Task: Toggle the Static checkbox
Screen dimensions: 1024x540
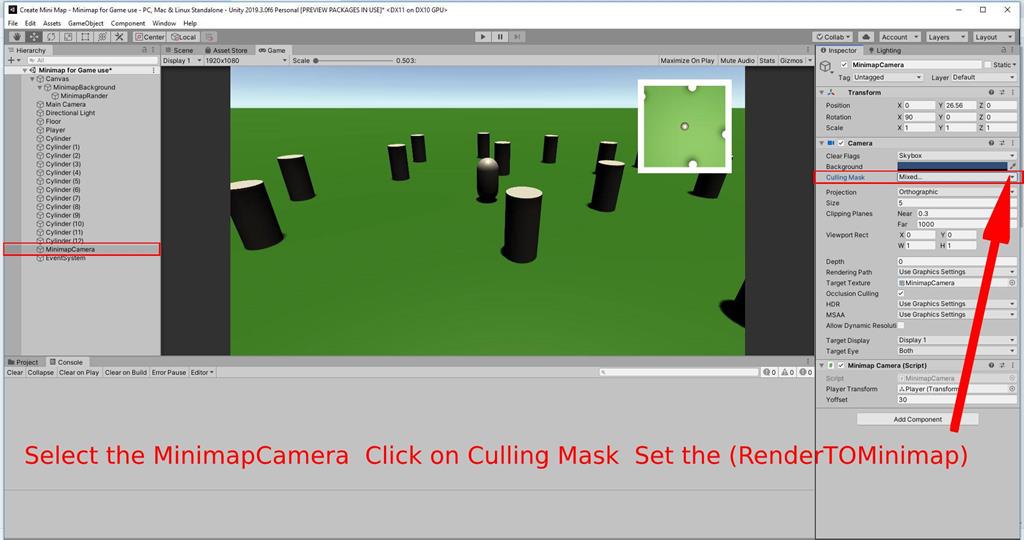Action: tap(987, 65)
